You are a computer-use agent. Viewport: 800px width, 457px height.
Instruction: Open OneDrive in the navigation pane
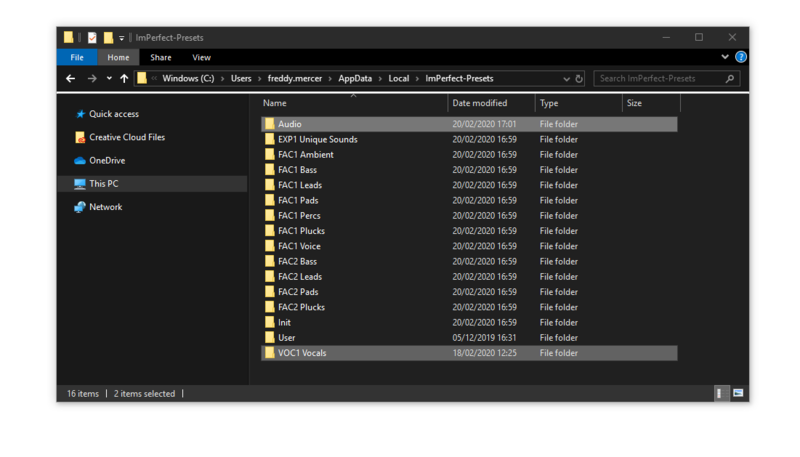pos(106,160)
